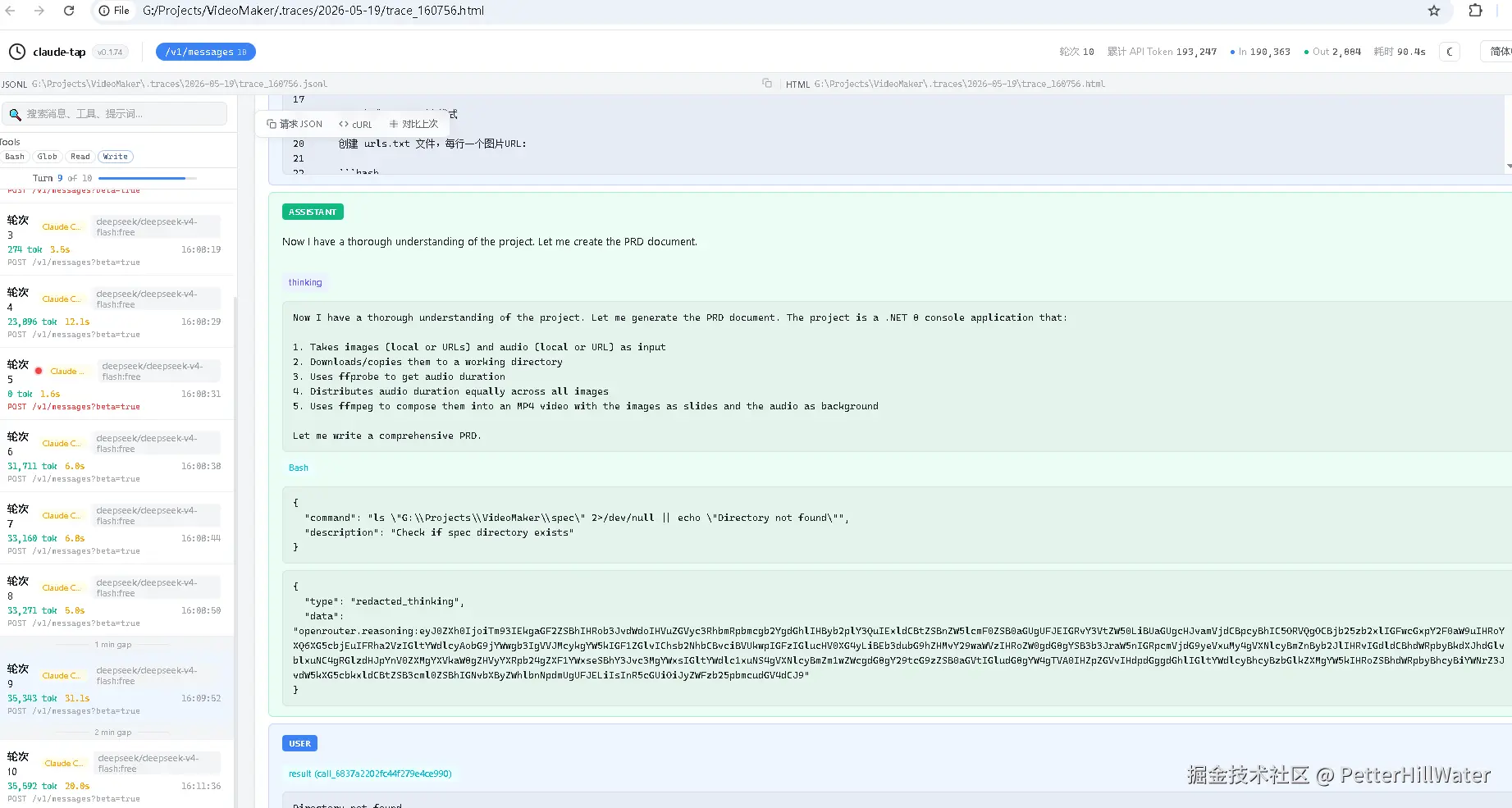Image resolution: width=1512 pixels, height=808 pixels.
Task: Go forward with the browser forward arrow
Action: (39, 11)
